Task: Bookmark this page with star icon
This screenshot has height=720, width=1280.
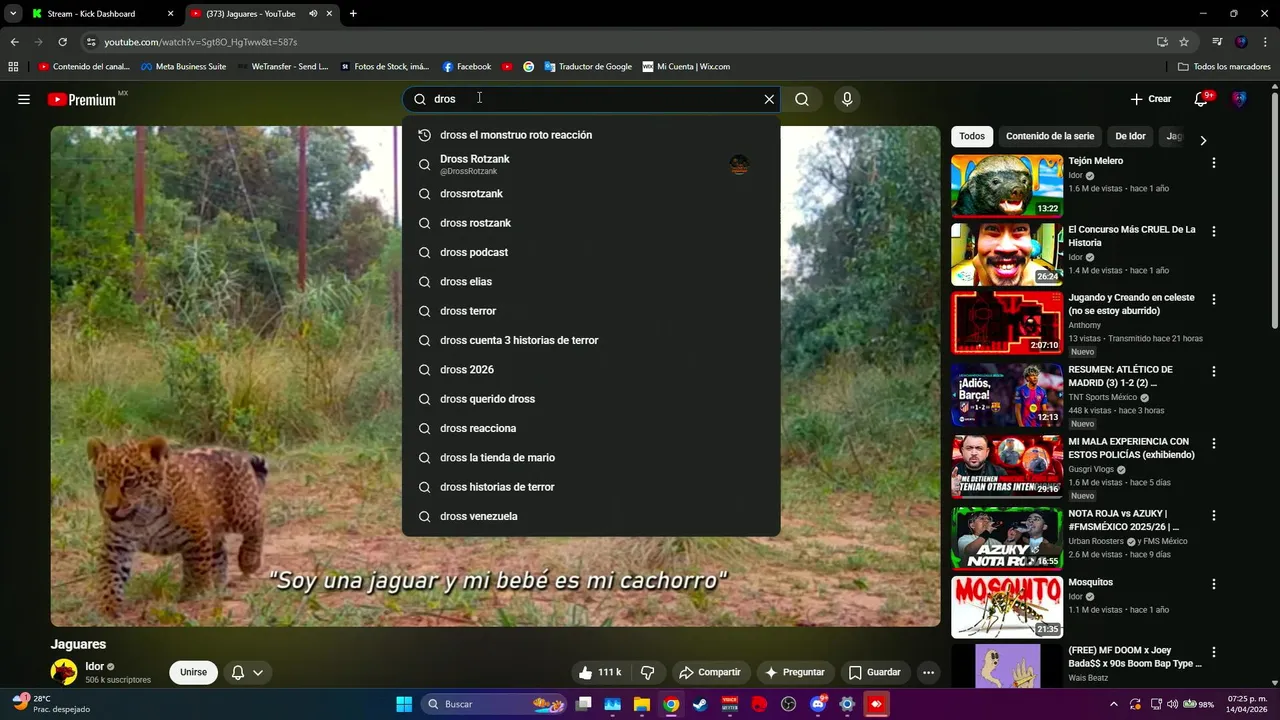Action: coord(1184,42)
